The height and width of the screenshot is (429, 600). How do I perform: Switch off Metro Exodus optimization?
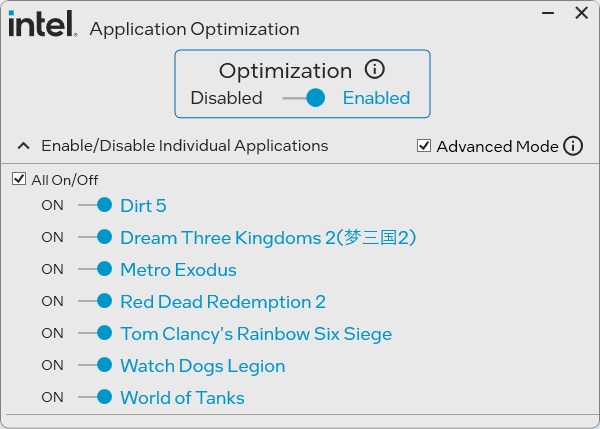pyautogui.click(x=95, y=269)
